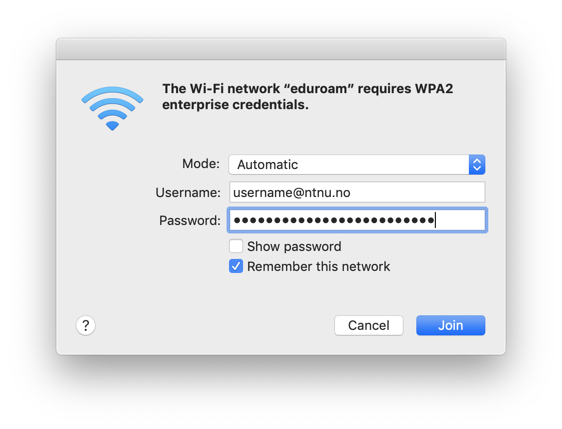
Task: Click the "Password:" label
Action: [190, 220]
